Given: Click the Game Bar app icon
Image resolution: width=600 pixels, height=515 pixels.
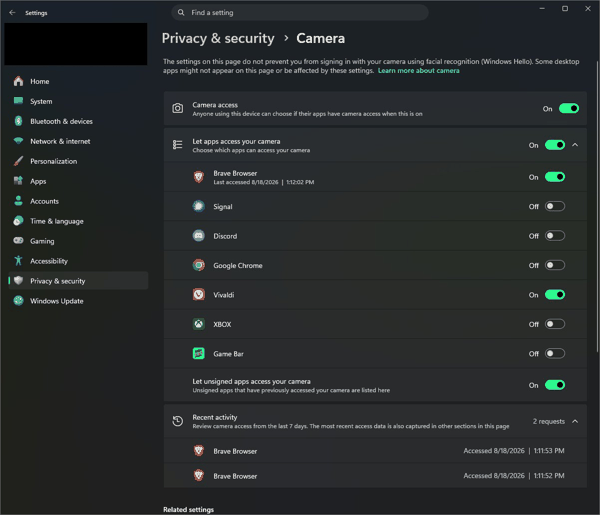Looking at the screenshot, I should tap(199, 354).
